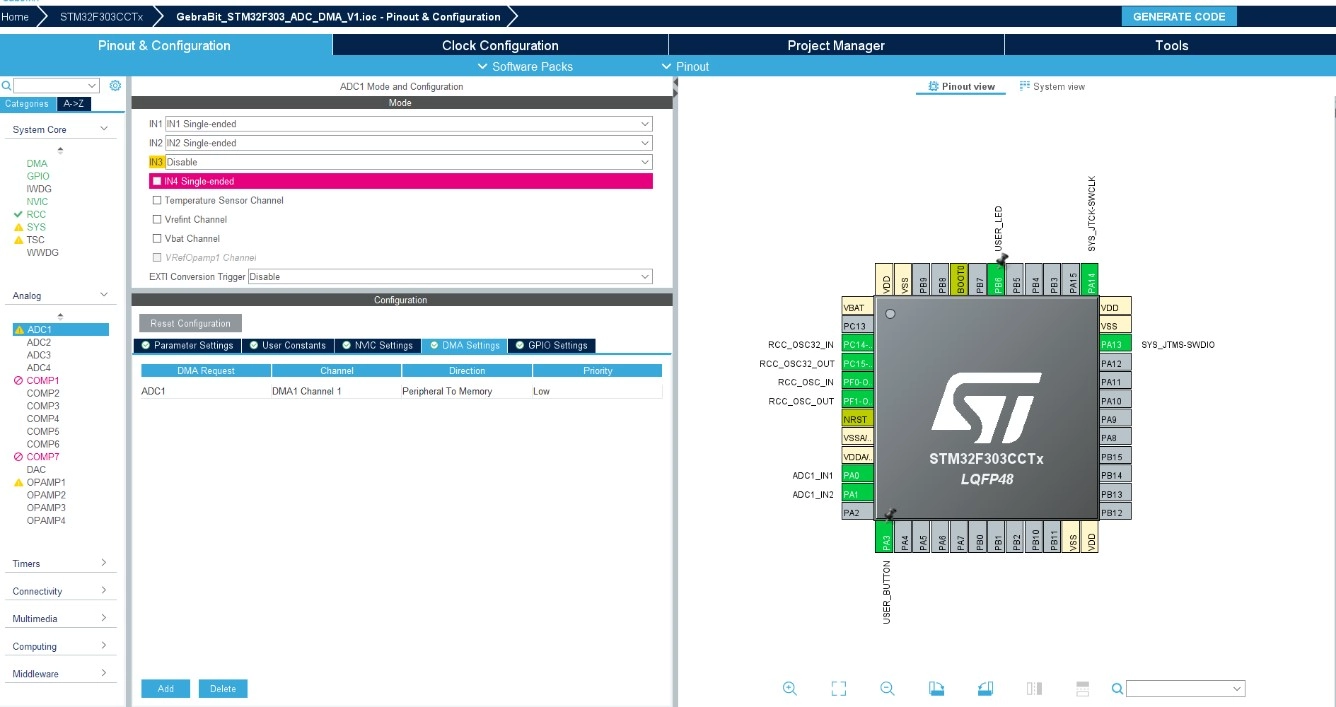Select ADC2 in the Analog list

[39, 342]
